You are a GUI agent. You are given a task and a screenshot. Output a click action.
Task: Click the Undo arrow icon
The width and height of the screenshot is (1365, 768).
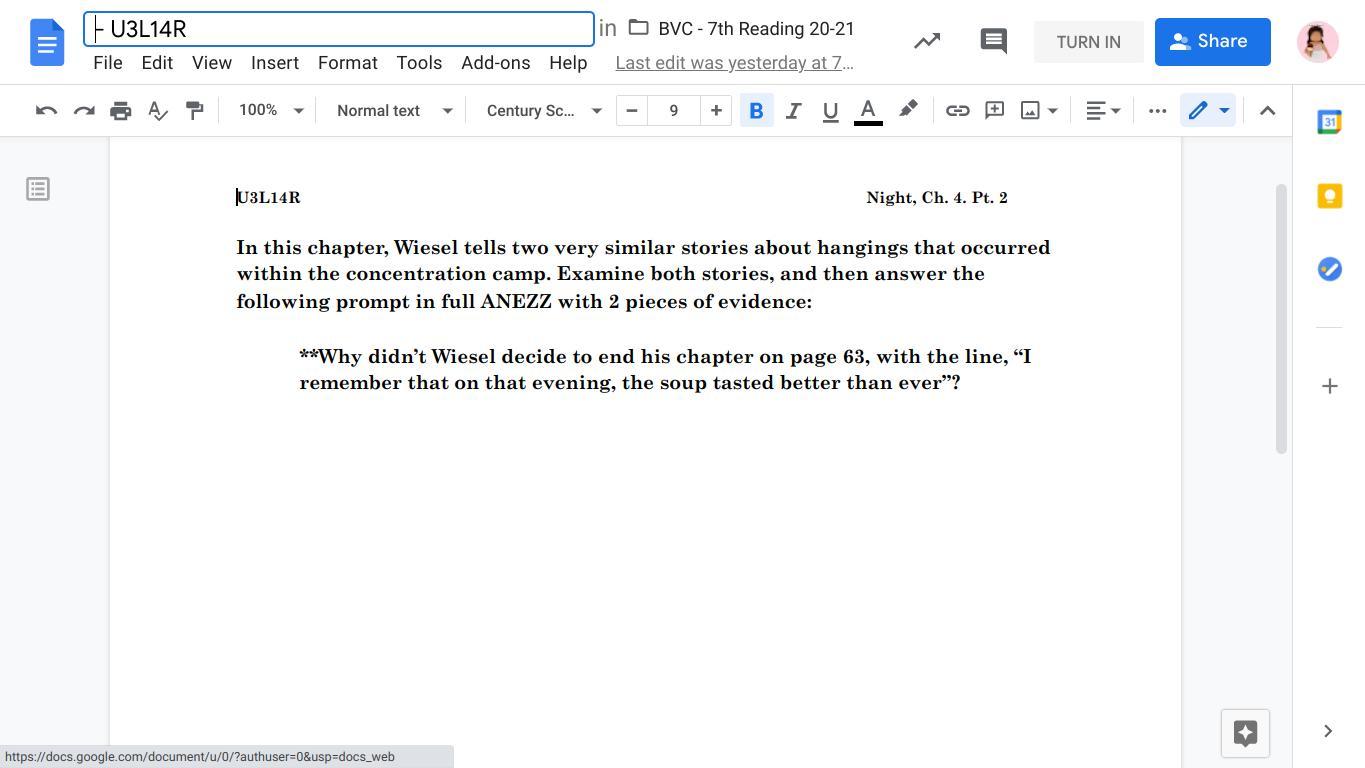tap(46, 111)
